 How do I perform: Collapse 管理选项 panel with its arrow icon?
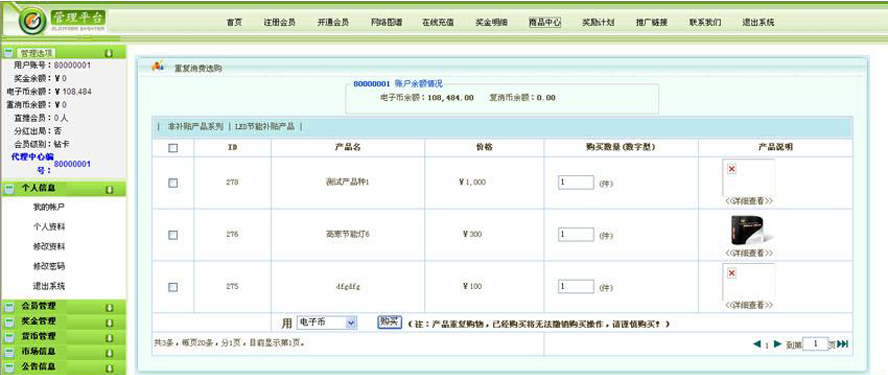(x=109, y=53)
